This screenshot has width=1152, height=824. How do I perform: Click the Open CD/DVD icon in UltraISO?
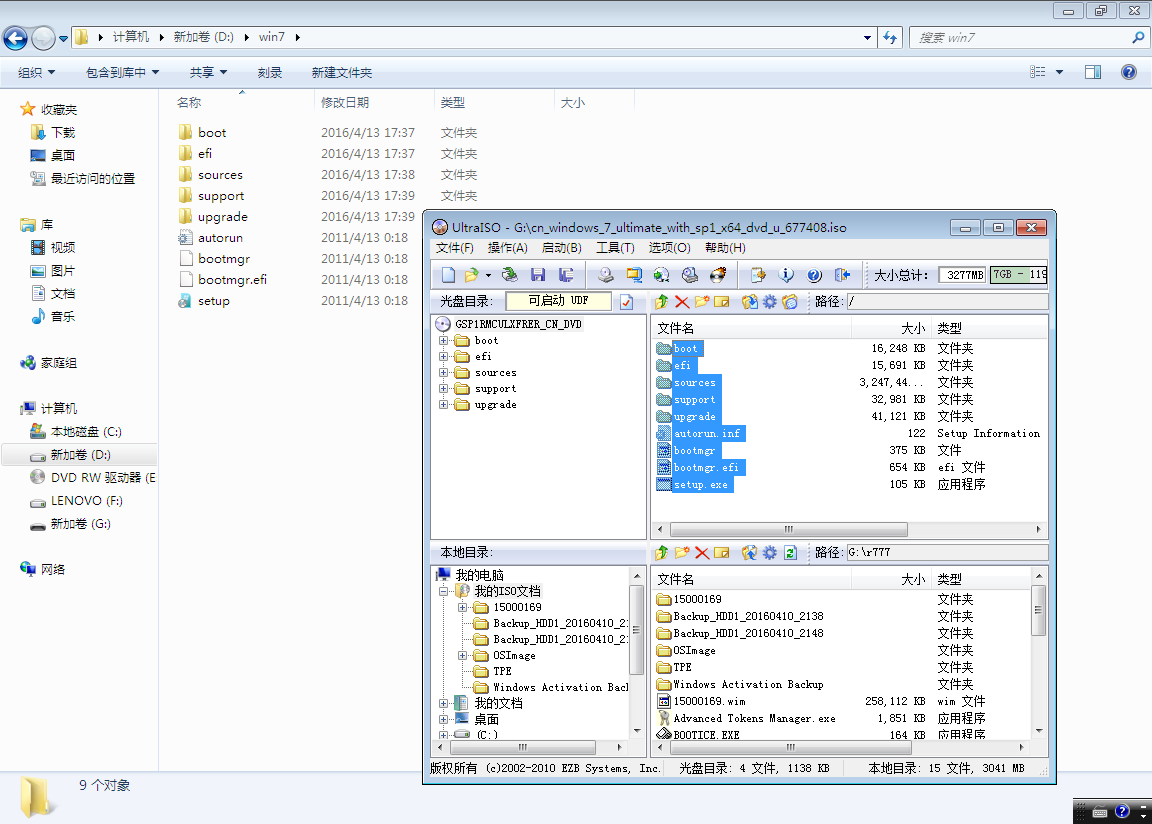[x=509, y=275]
